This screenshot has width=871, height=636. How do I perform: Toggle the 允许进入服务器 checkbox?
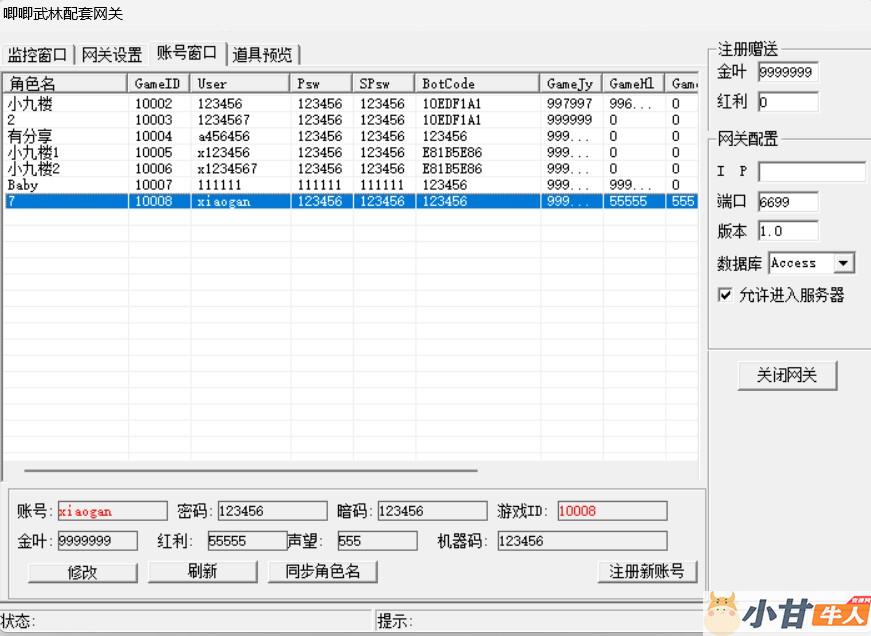click(x=724, y=295)
